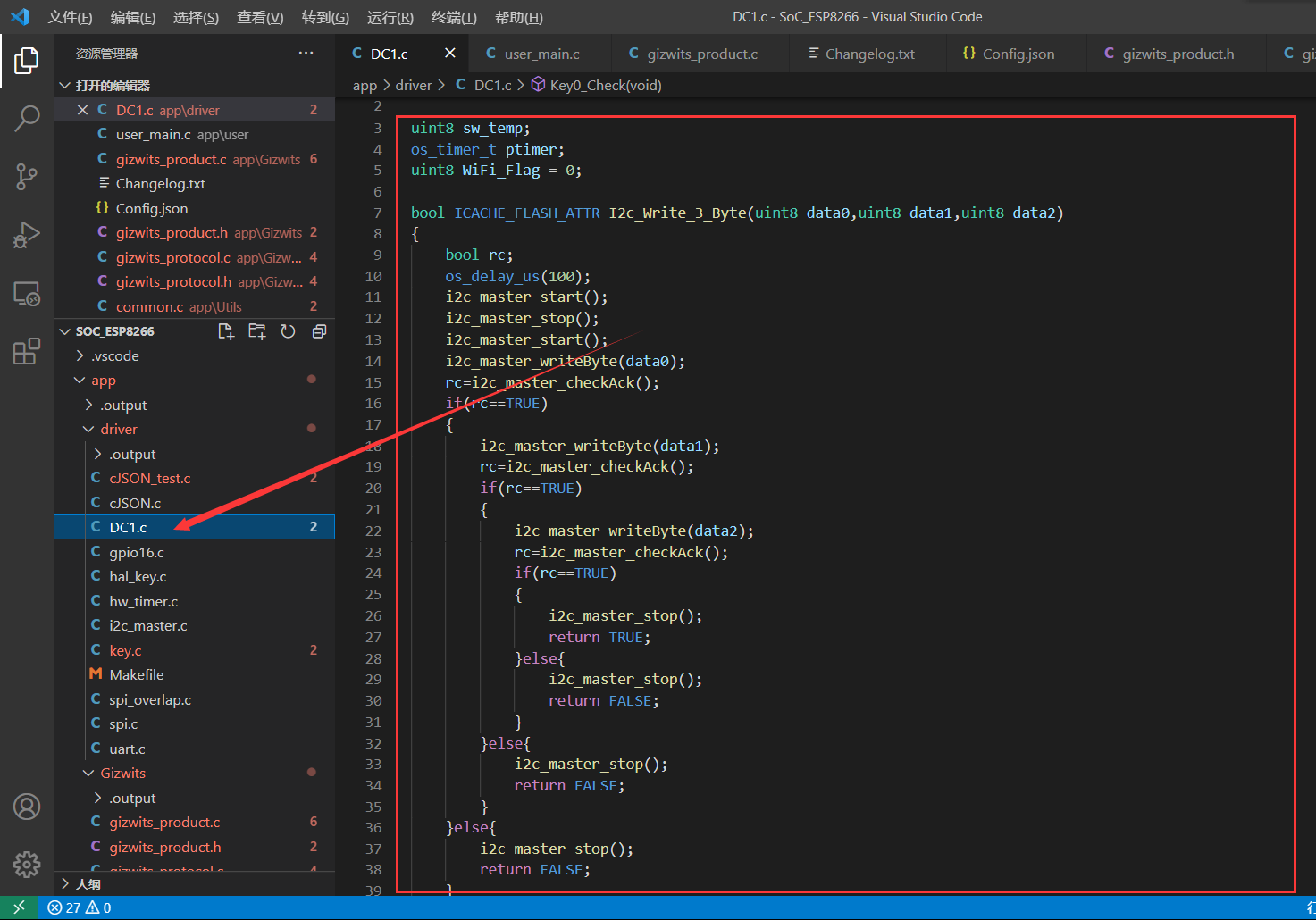Close DC1.c in open editors list
Screen dimensions: 1316x920
82,110
